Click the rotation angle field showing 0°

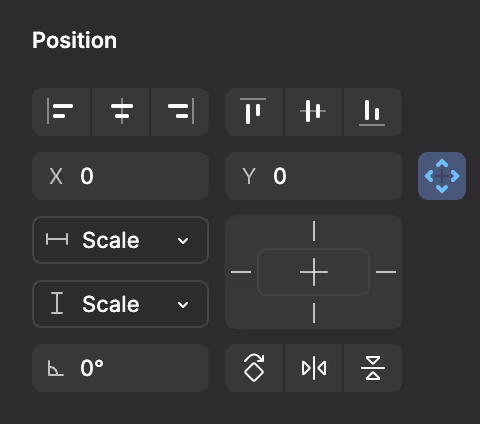[x=121, y=368]
